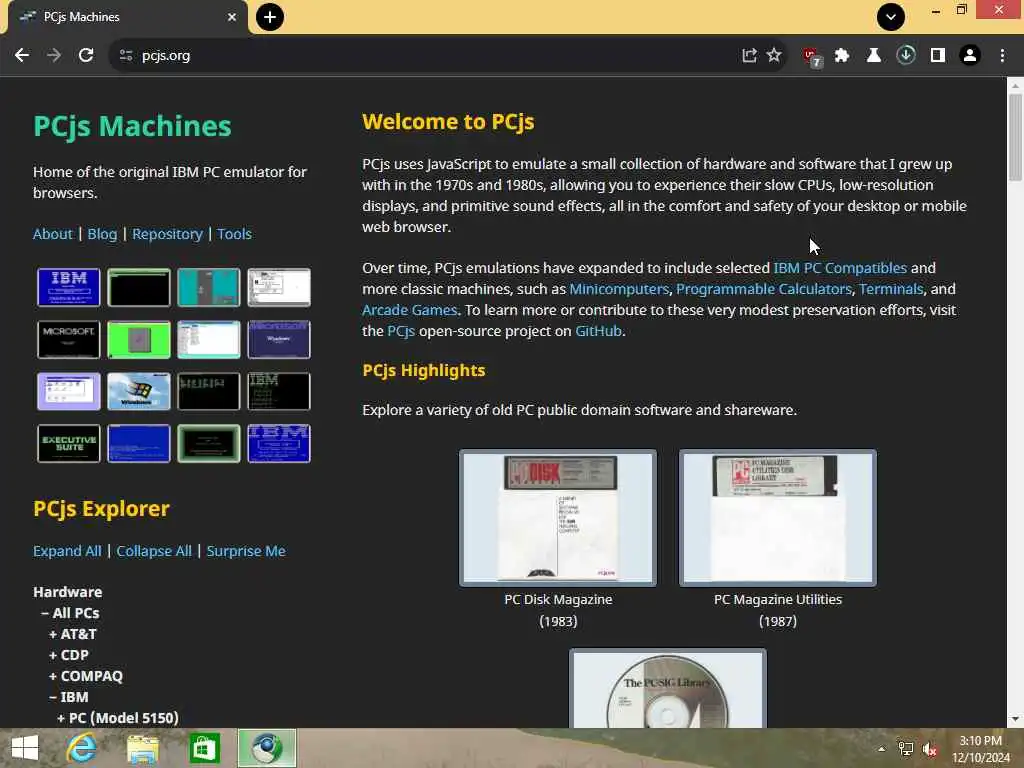Open the EXECUTIVE SUITE thumbnail
The image size is (1024, 768).
point(69,443)
